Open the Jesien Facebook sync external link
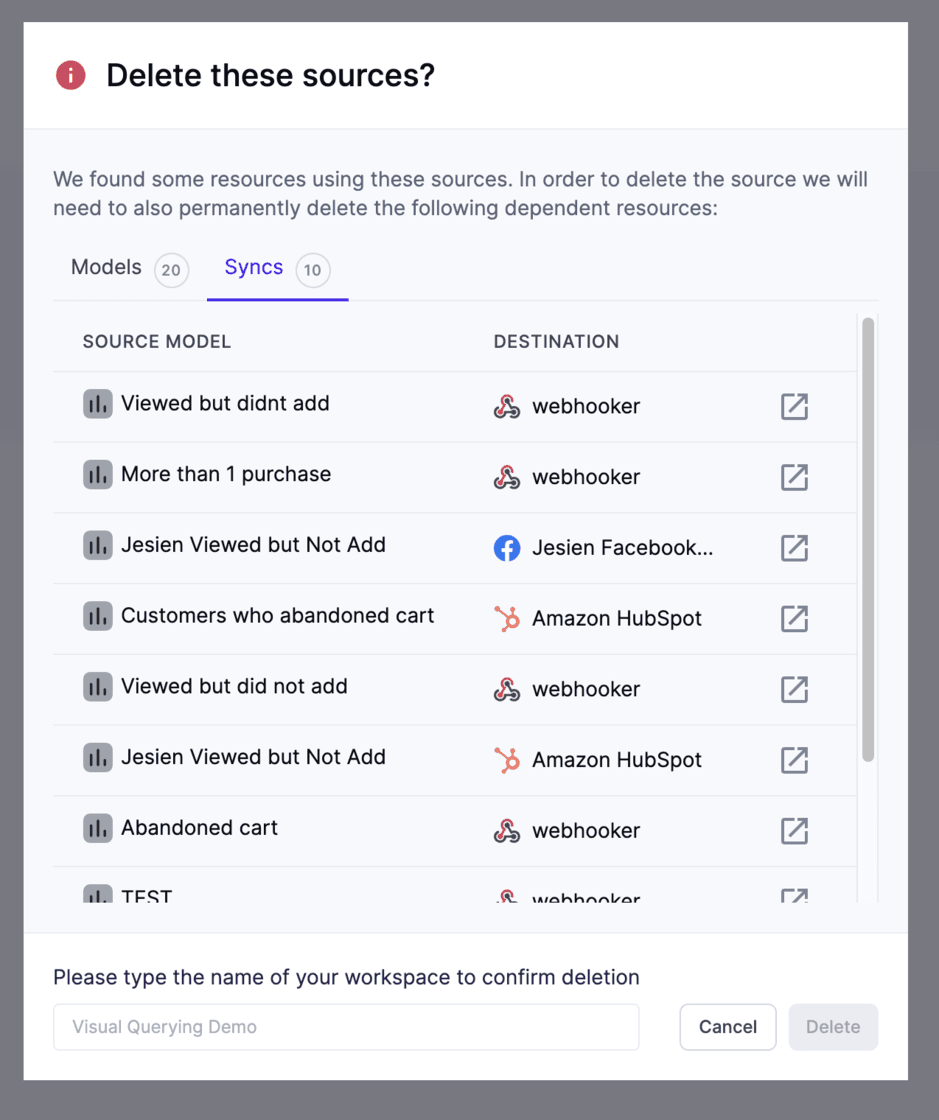939x1120 pixels. coord(794,548)
